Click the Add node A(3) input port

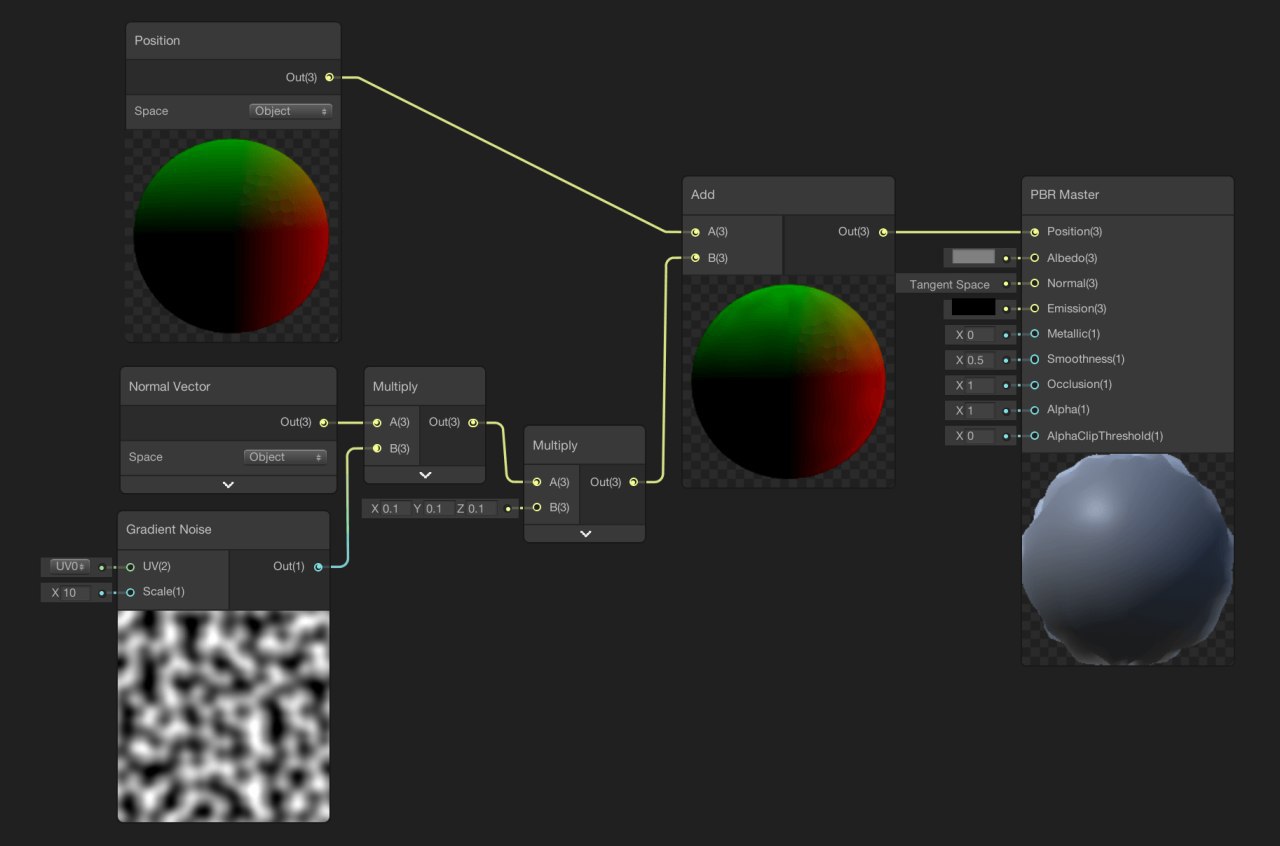click(695, 231)
